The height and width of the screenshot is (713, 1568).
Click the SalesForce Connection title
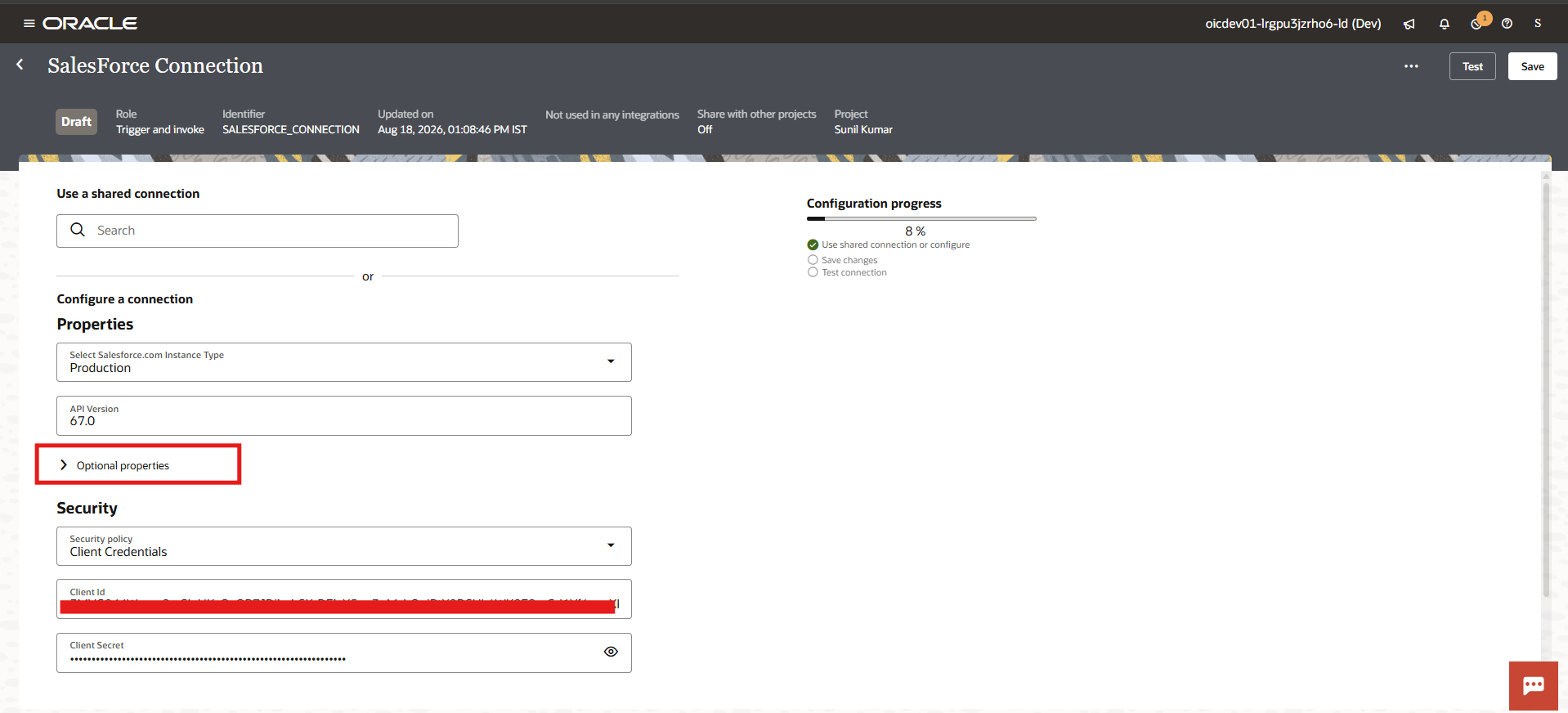click(155, 65)
